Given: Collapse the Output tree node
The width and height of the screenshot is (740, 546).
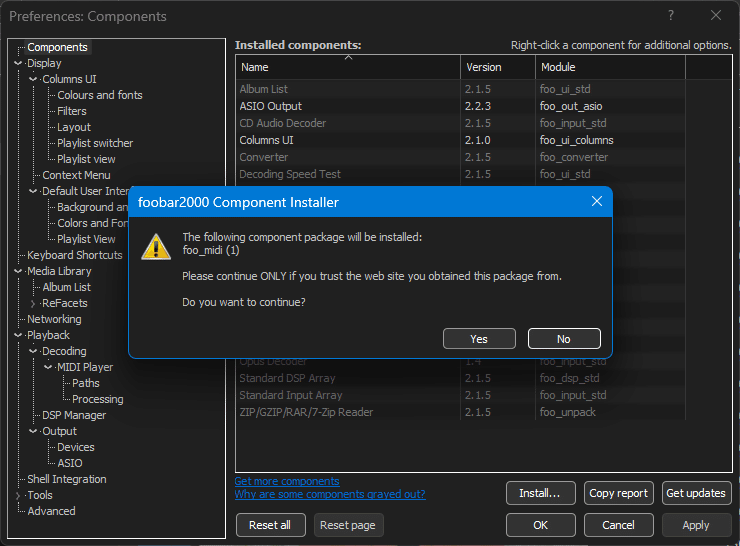Looking at the screenshot, I should click(x=33, y=431).
